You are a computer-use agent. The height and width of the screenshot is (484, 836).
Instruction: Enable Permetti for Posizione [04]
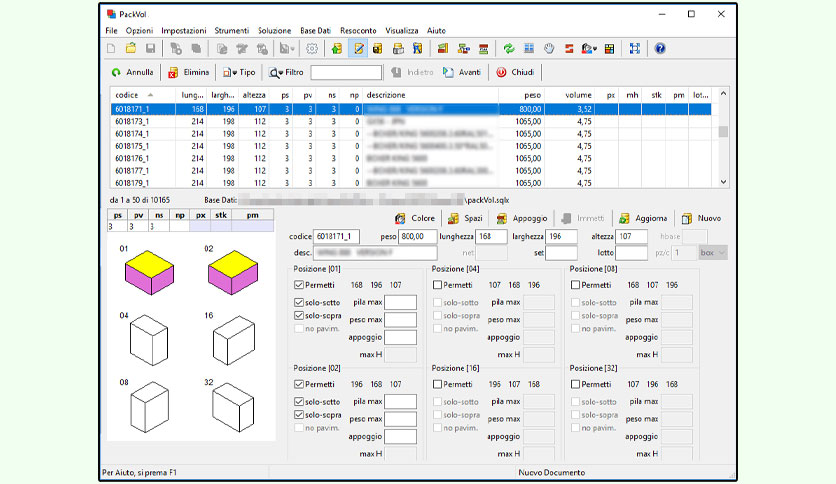point(437,285)
